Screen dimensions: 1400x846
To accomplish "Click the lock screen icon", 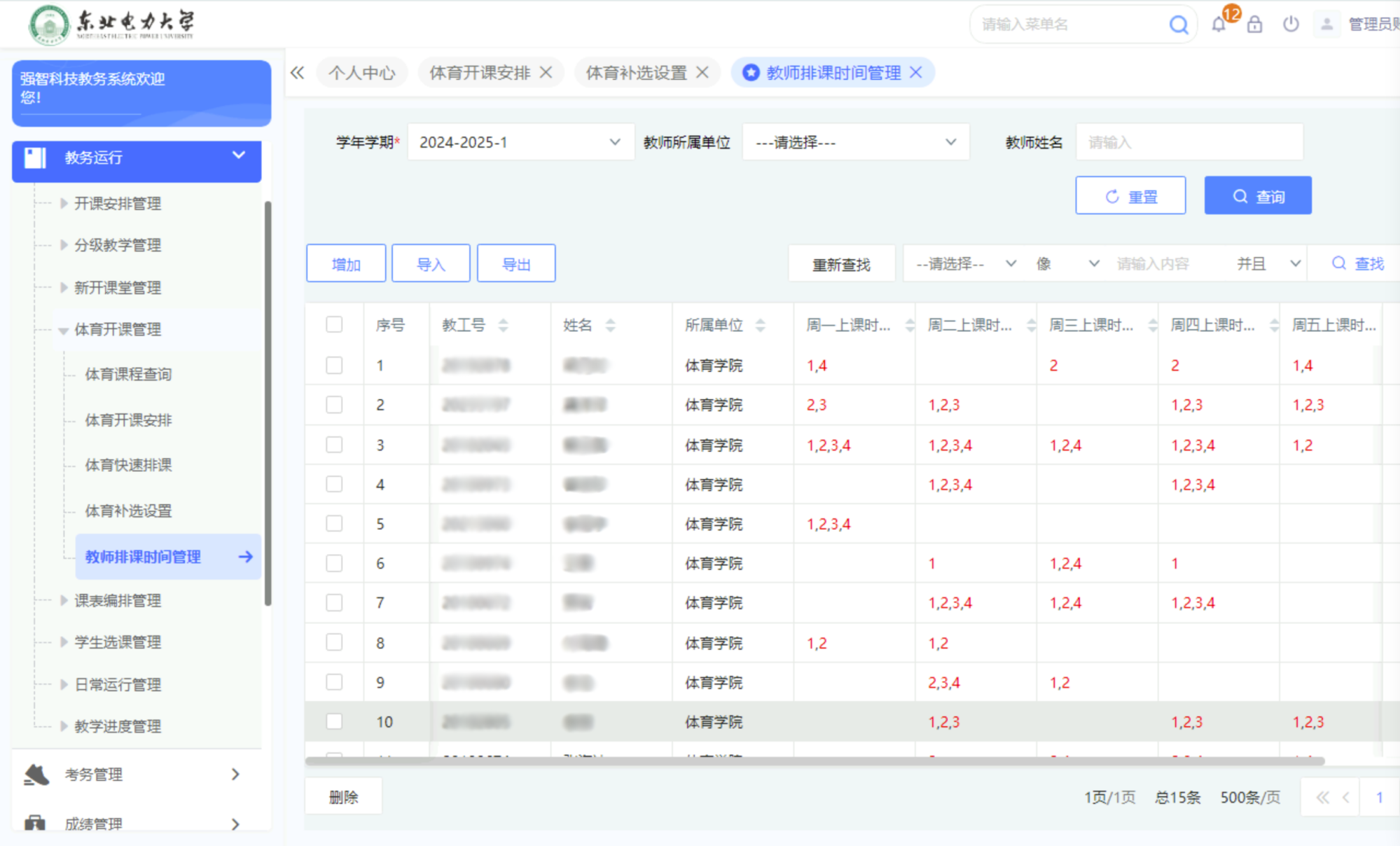I will point(1254,25).
